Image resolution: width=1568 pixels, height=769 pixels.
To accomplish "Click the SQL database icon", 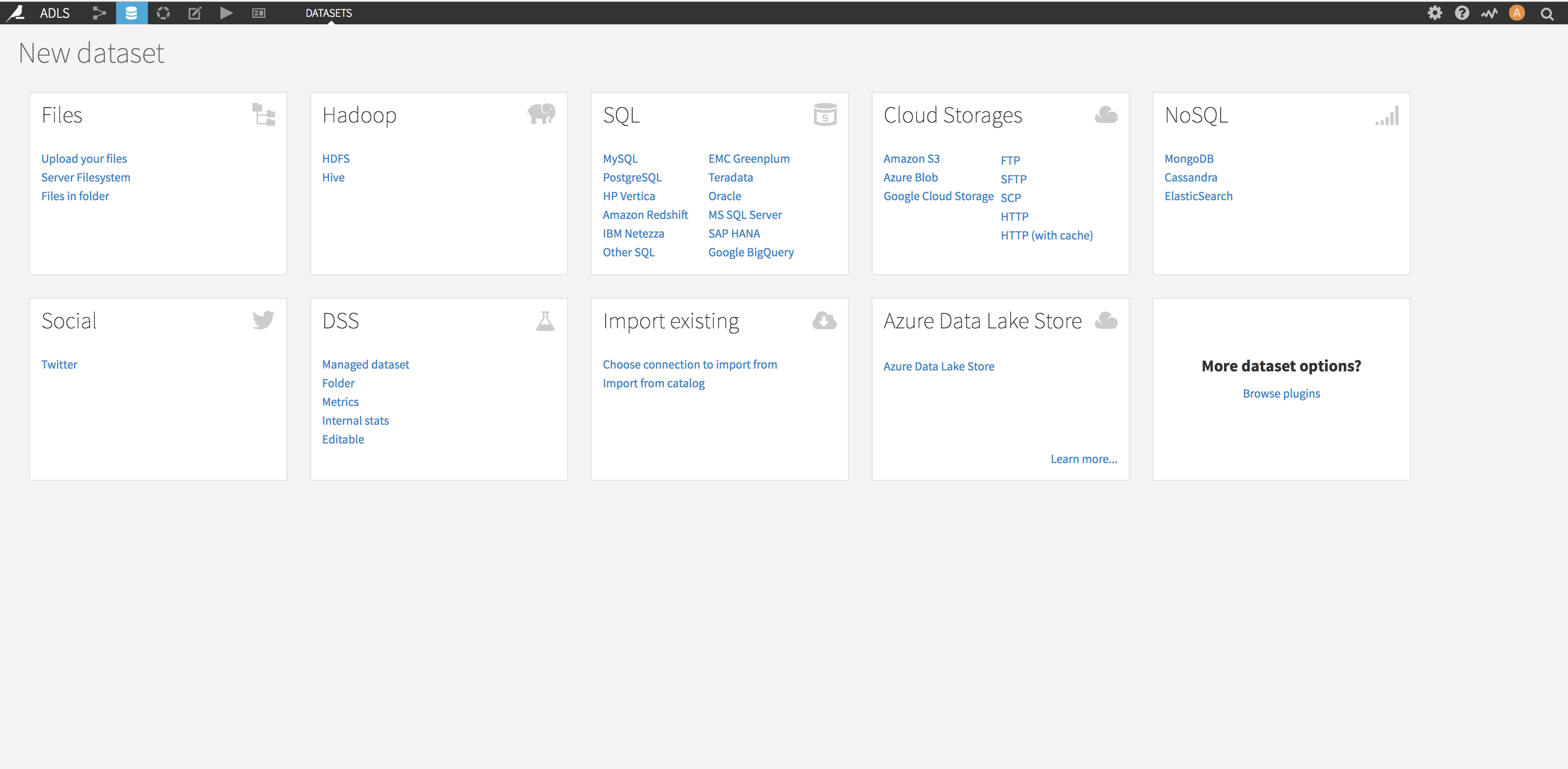I will click(825, 115).
